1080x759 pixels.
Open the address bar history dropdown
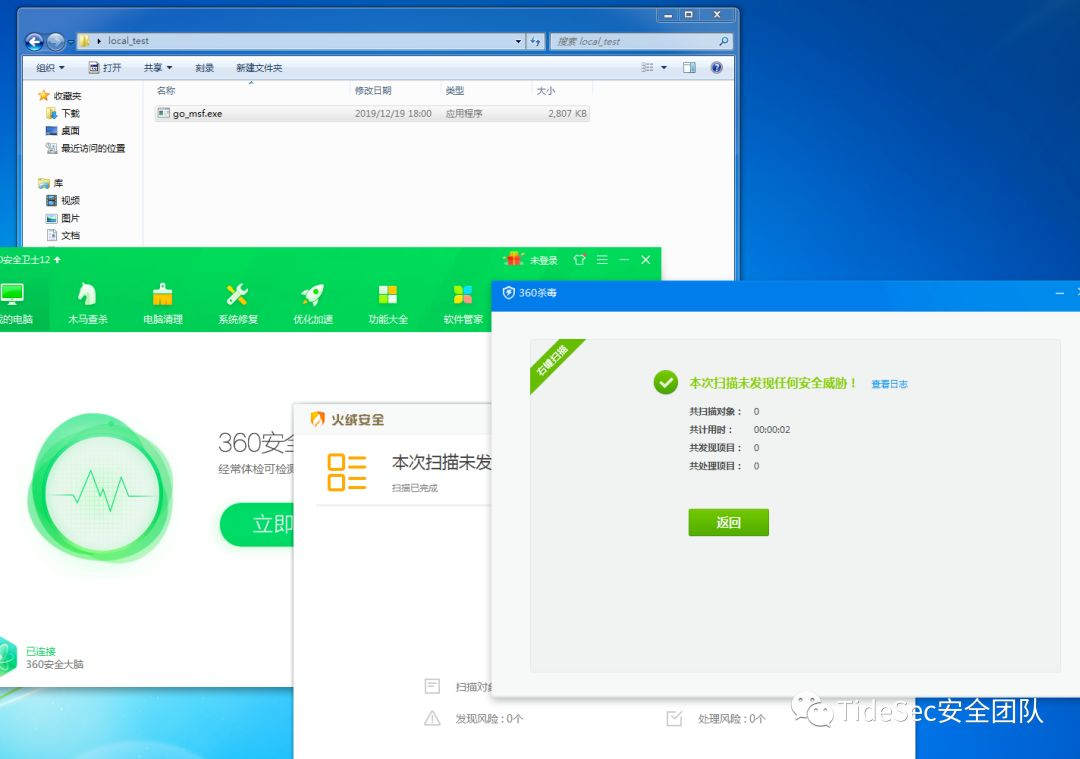pos(518,41)
